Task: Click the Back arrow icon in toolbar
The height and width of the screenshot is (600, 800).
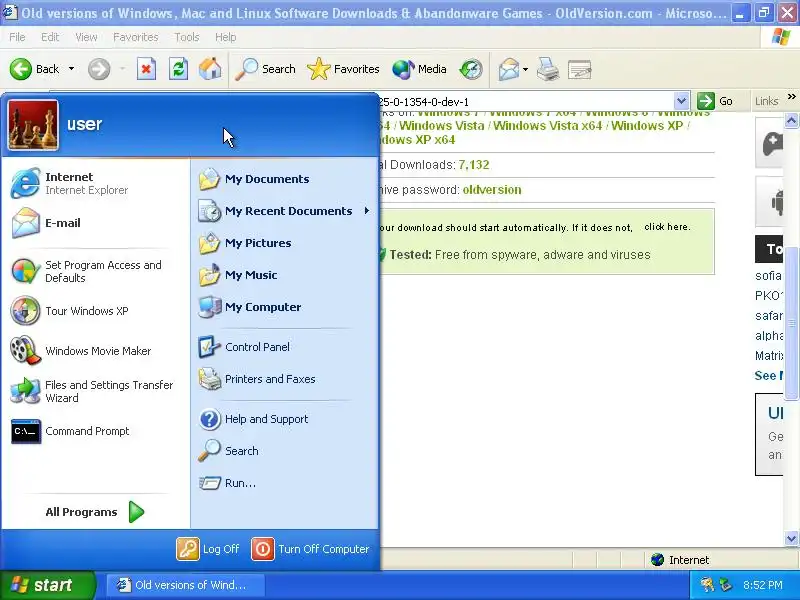Action: [x=20, y=69]
